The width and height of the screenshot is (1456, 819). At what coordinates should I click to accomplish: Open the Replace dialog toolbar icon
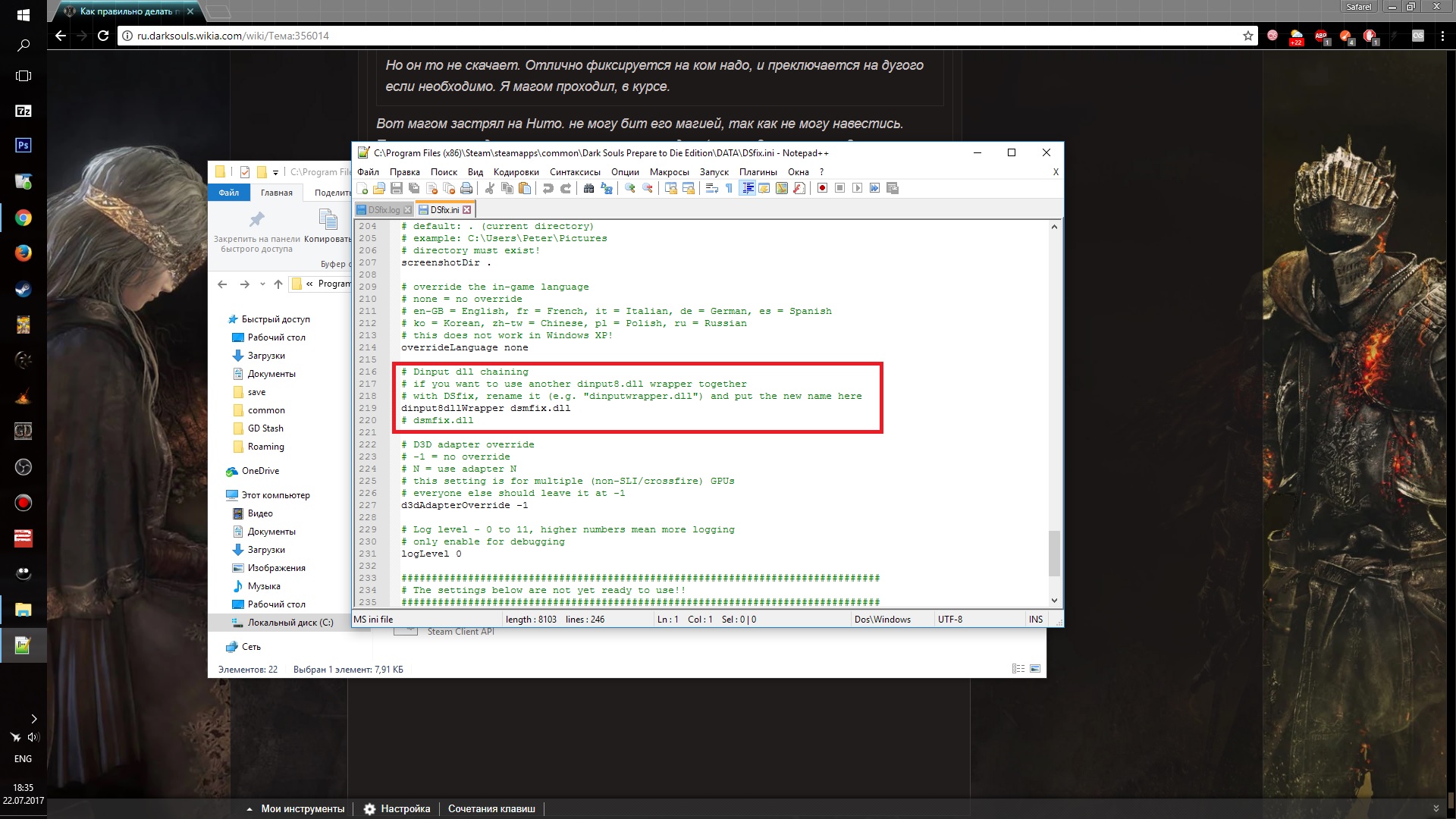coord(607,188)
